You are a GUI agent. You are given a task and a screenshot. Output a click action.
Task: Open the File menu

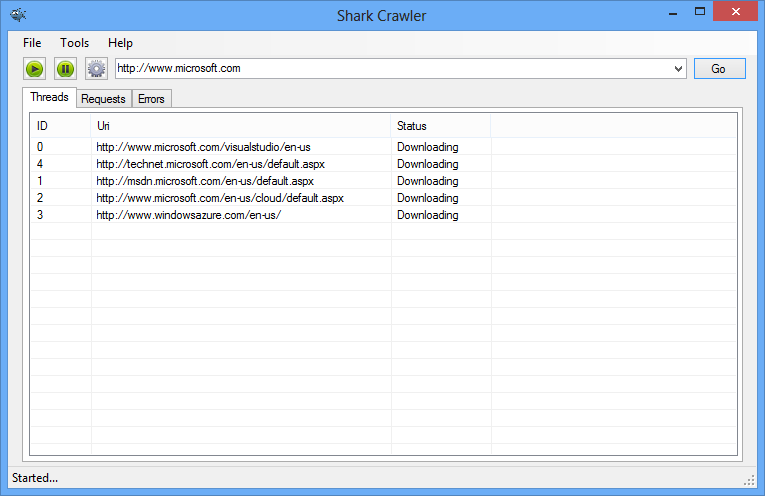tap(32, 43)
